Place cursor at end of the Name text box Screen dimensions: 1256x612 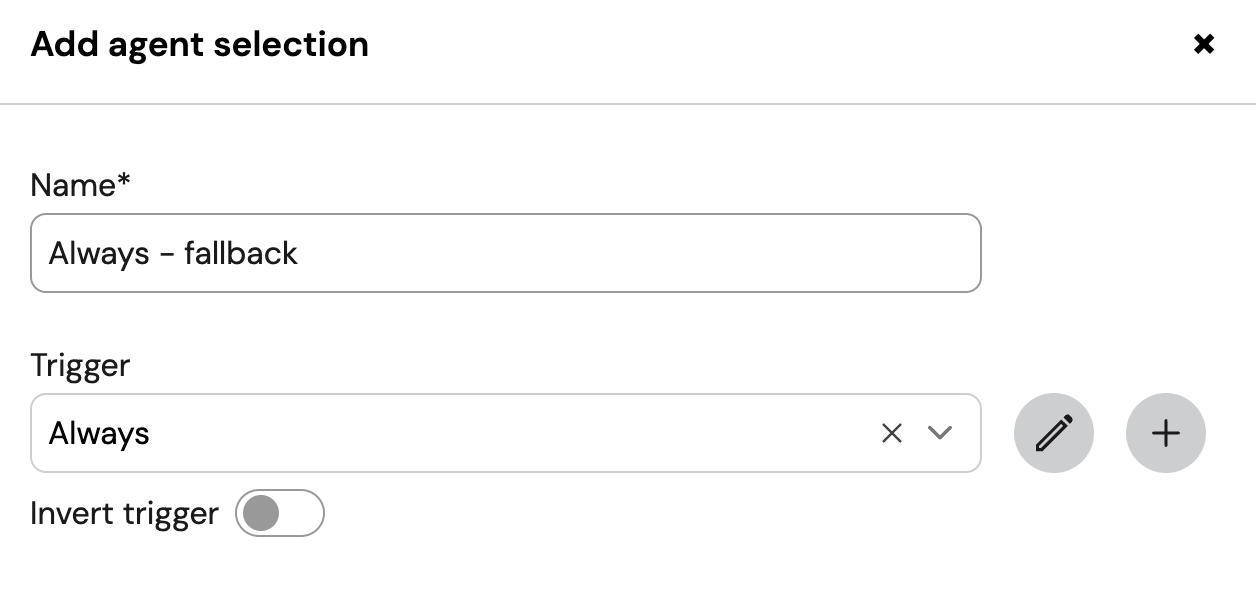[x=640, y=253]
